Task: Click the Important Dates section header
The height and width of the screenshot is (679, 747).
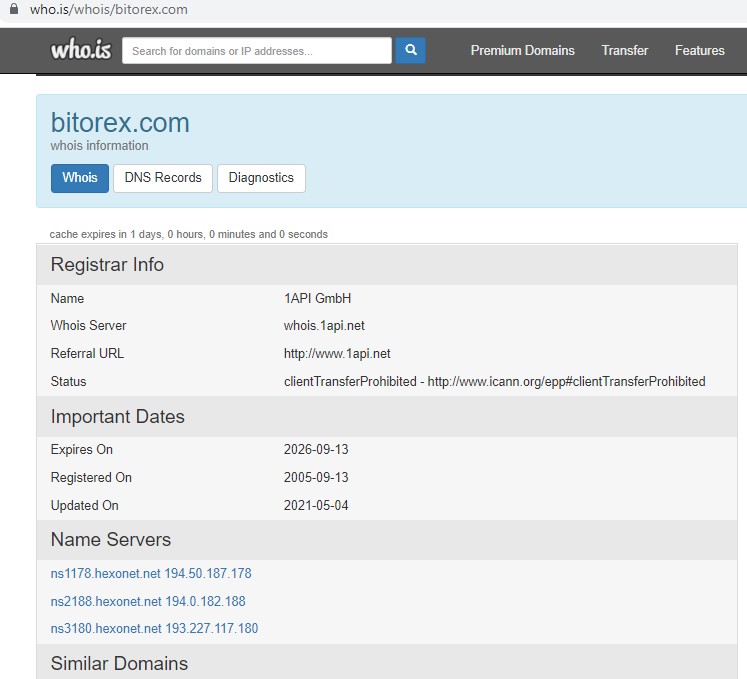Action: click(x=387, y=416)
